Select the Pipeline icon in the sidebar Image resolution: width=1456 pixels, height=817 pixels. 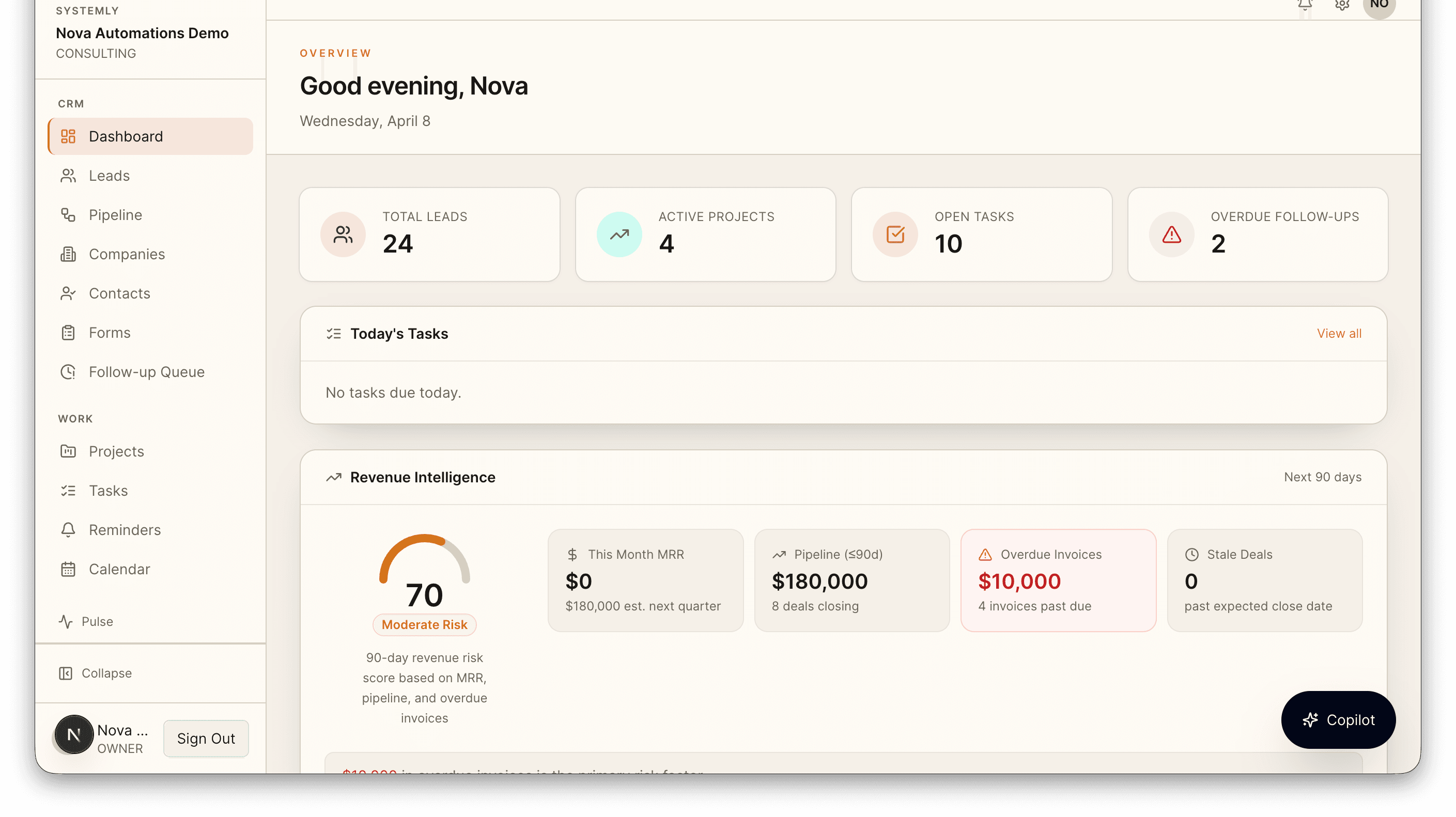pyautogui.click(x=68, y=215)
